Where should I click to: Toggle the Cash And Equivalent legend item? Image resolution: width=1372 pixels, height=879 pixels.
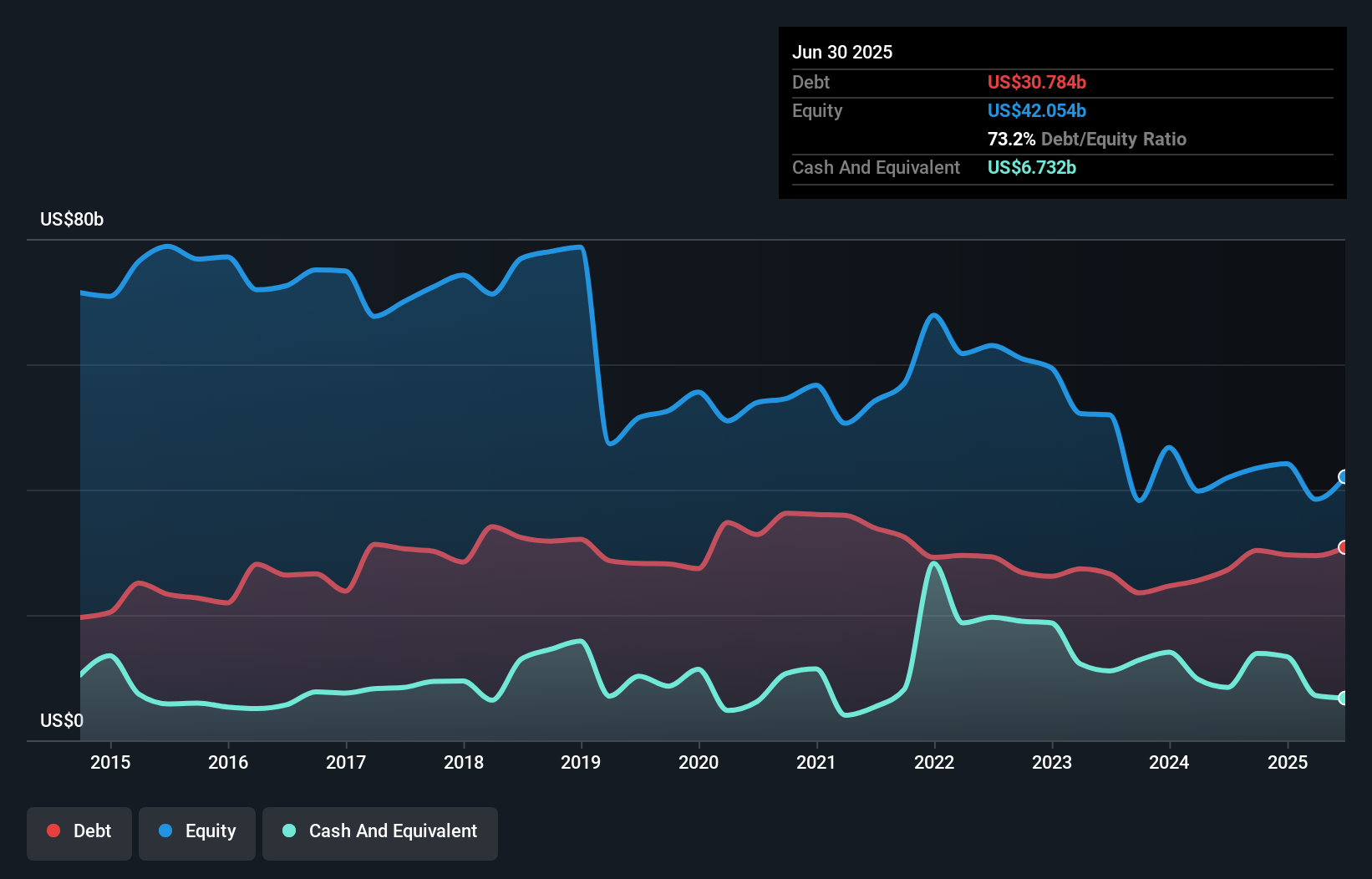[x=380, y=831]
